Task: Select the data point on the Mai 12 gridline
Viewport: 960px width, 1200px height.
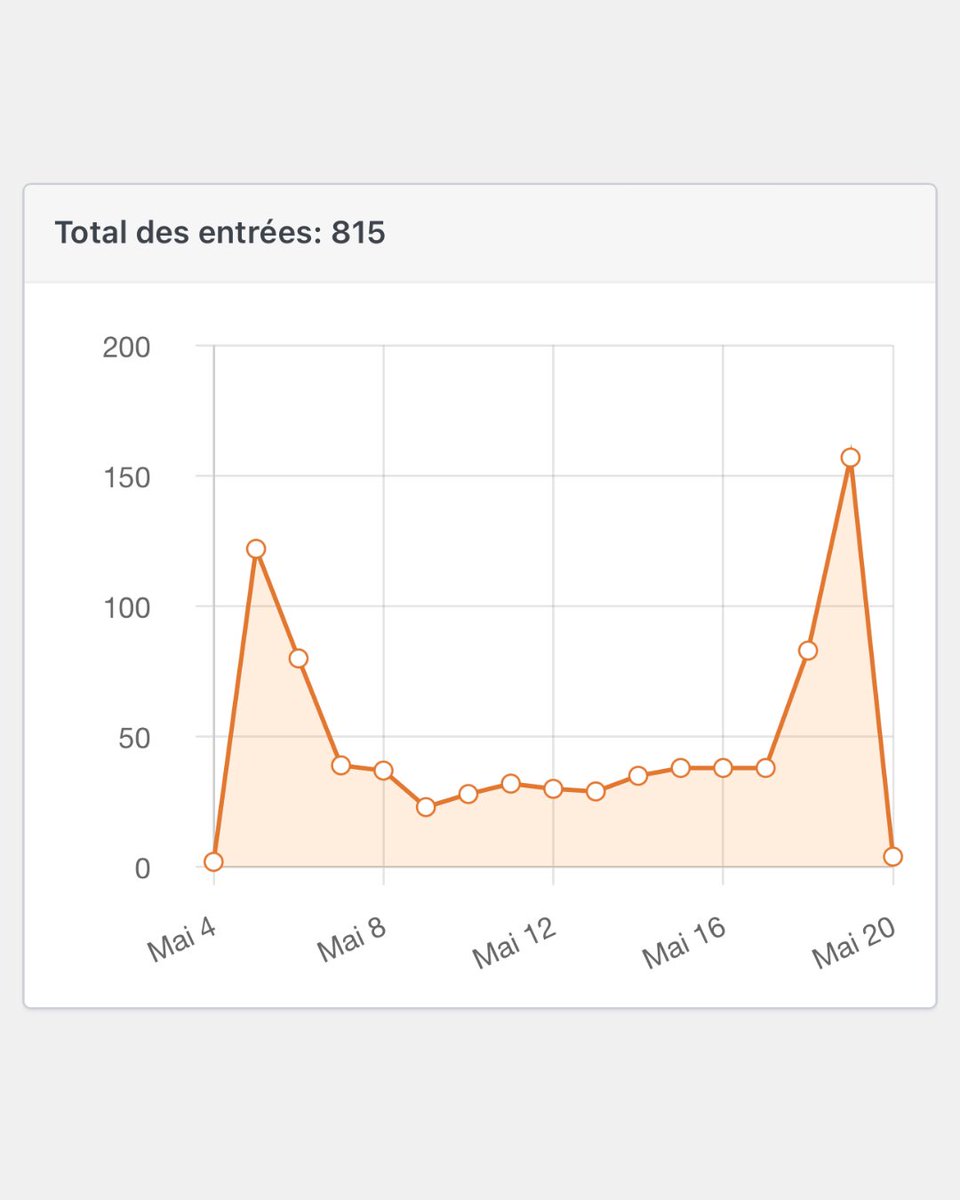Action: pyautogui.click(x=553, y=788)
